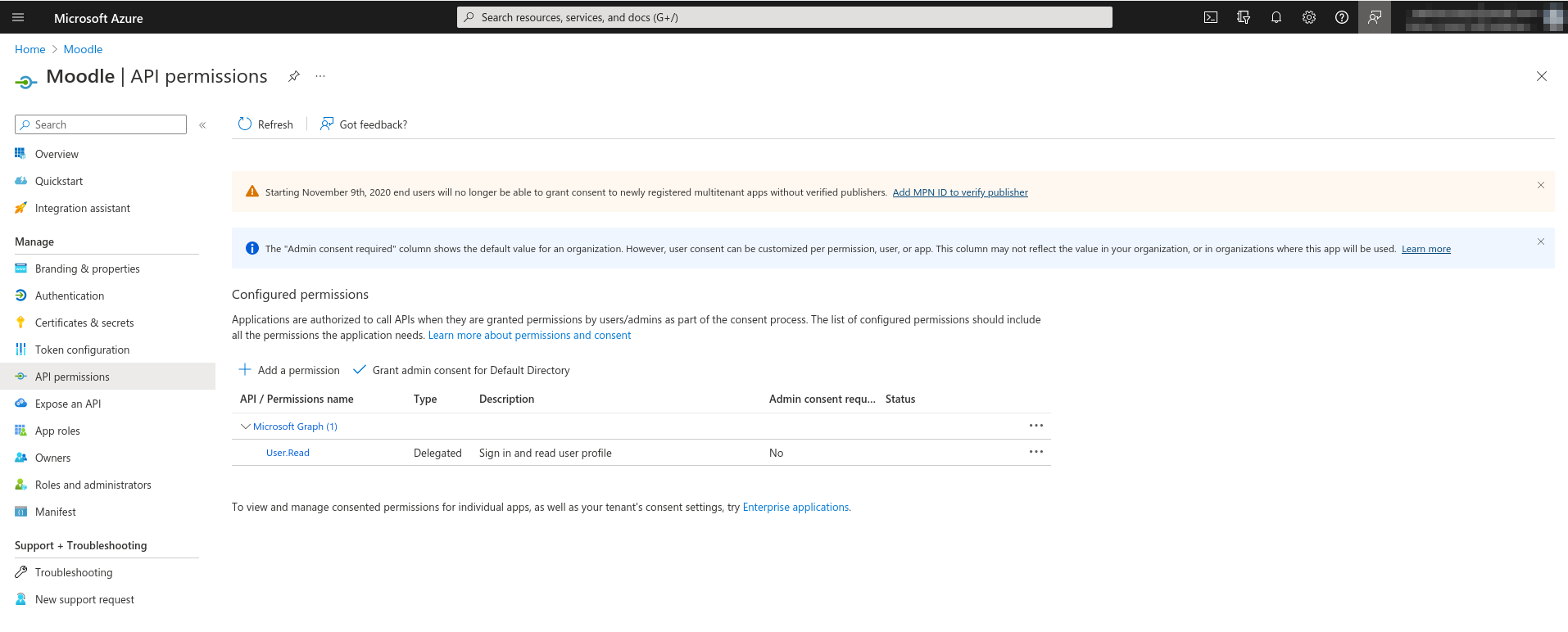Open Expose an API
Image resolution: width=1568 pixels, height=632 pixels.
click(68, 404)
